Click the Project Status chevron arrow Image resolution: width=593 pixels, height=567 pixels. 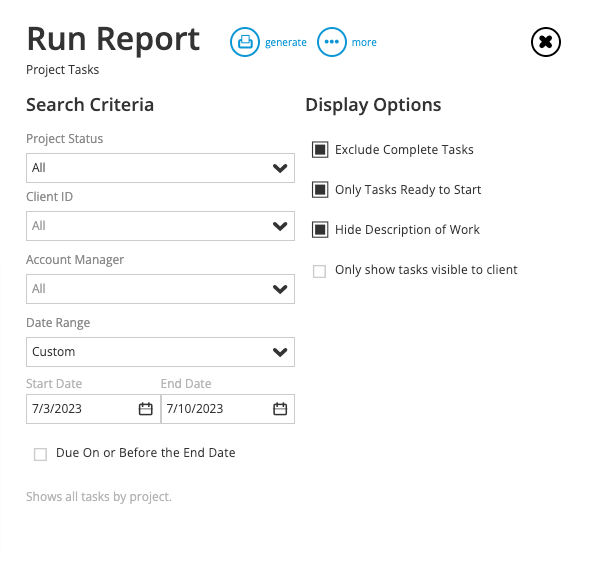tap(280, 168)
